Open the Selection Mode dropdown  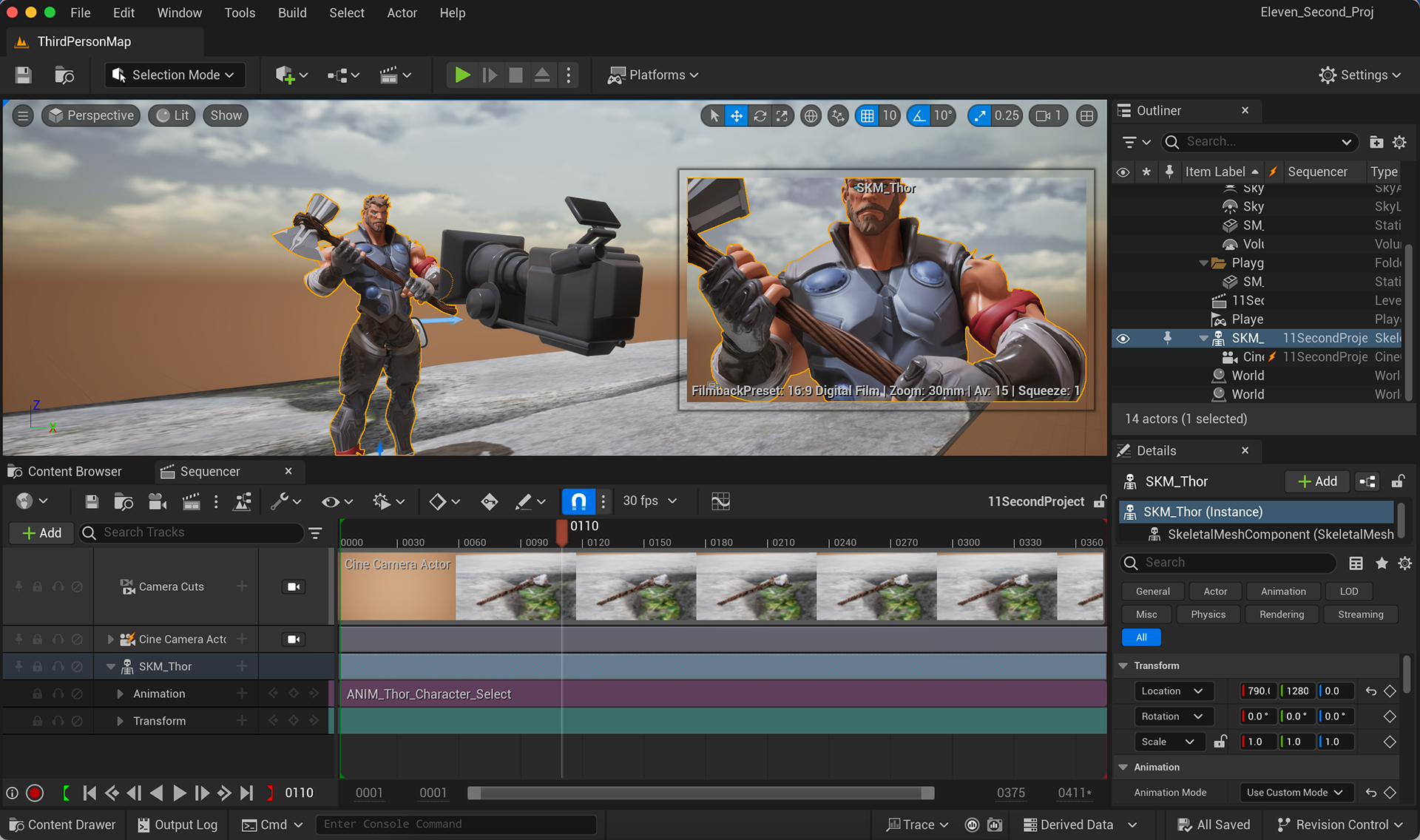pos(174,75)
